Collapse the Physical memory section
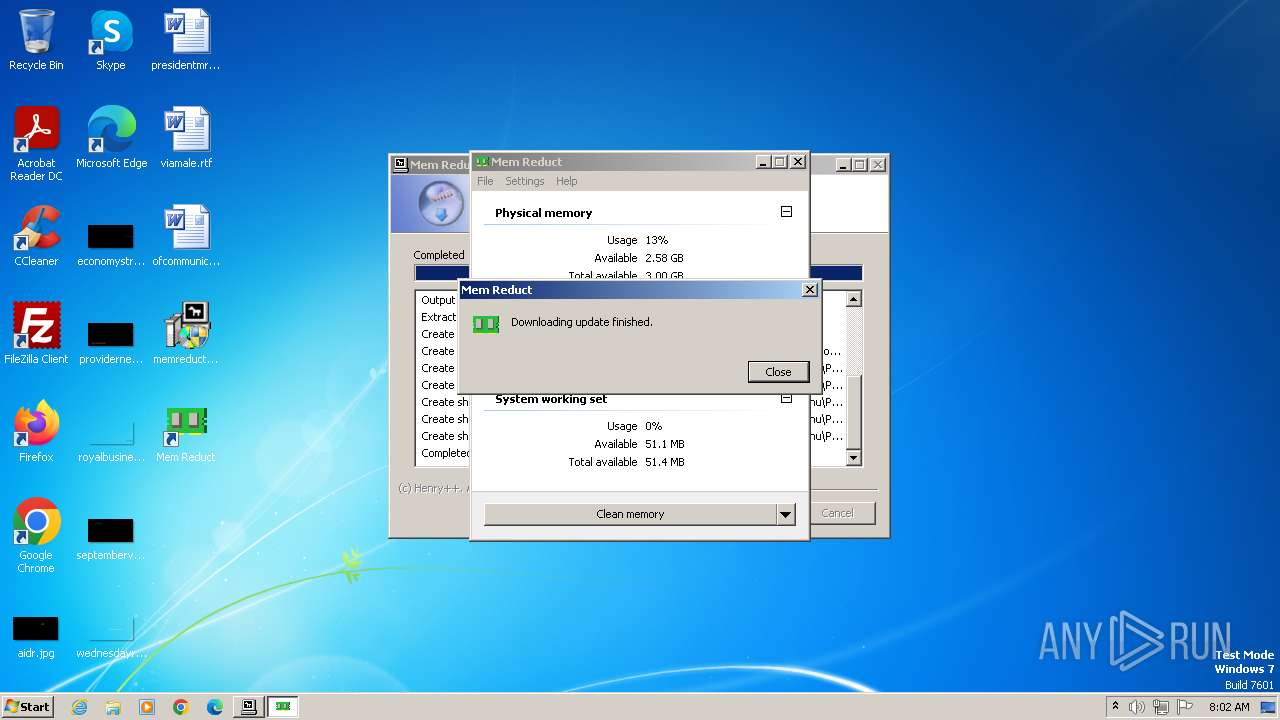 click(x=786, y=212)
